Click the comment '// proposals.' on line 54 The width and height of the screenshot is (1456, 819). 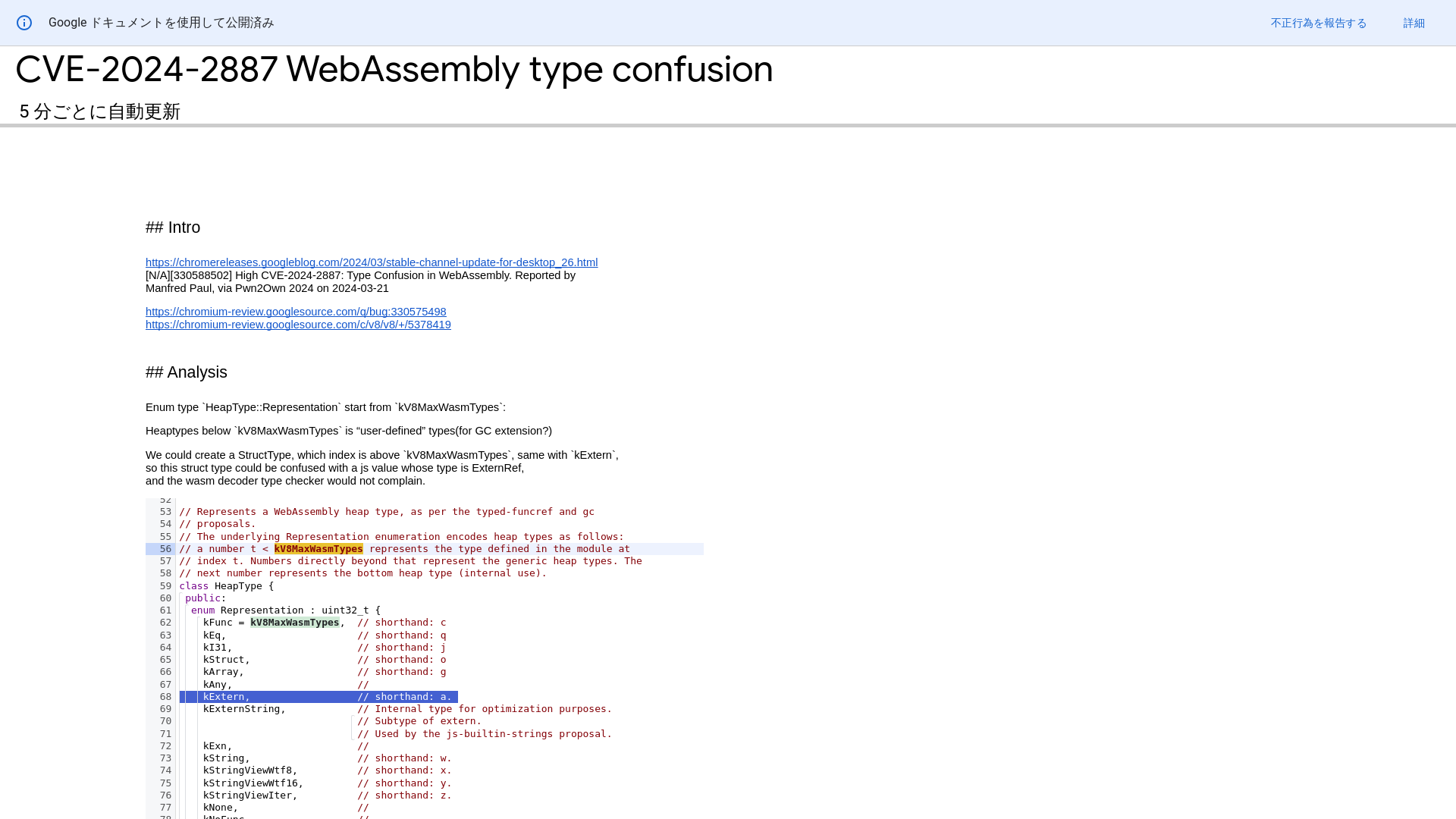point(218,524)
